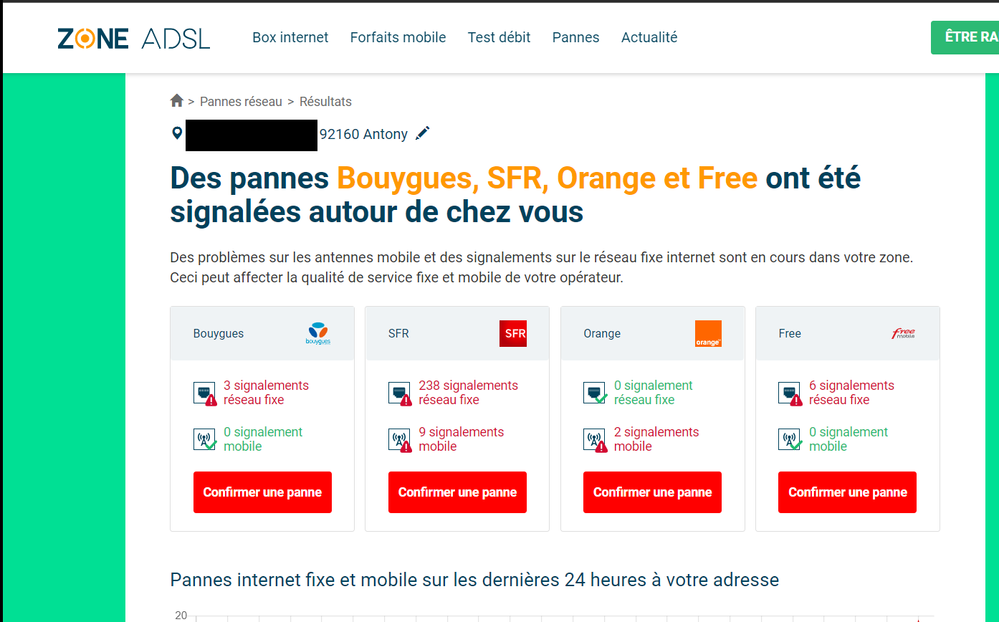Click the location pin icon beside address

tap(177, 133)
